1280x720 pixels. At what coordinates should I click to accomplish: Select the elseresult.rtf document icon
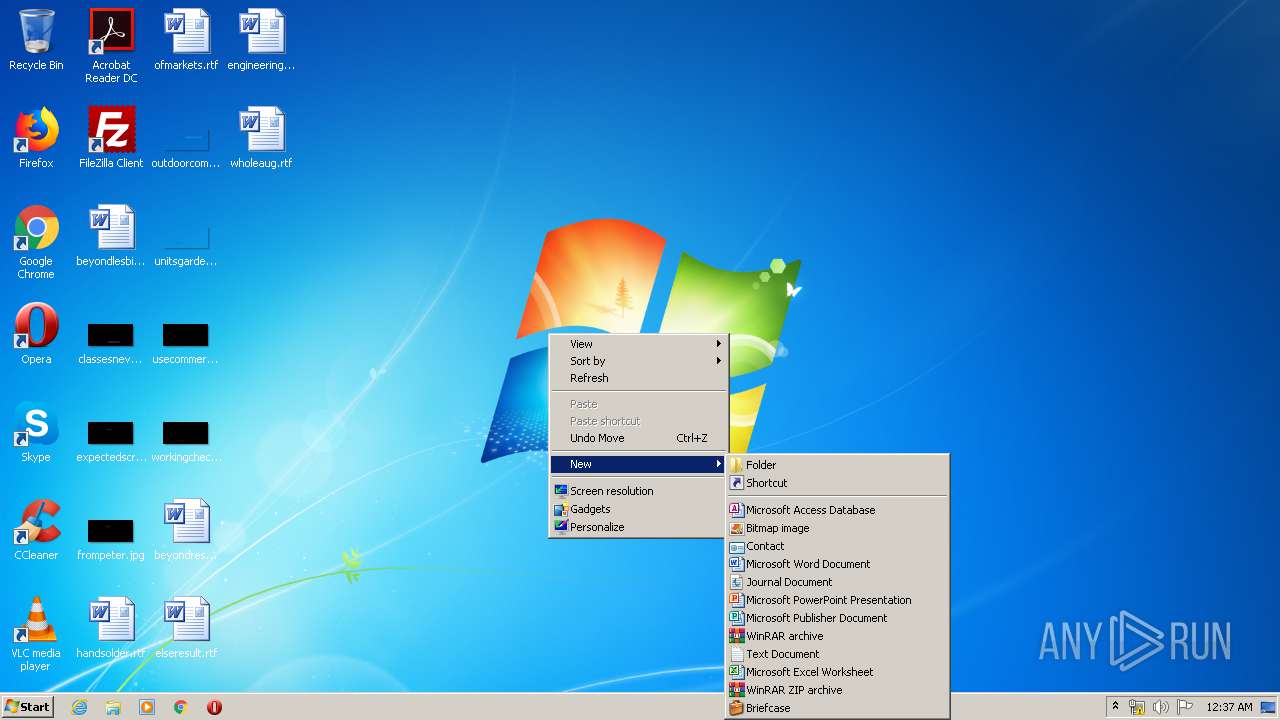tap(186, 628)
